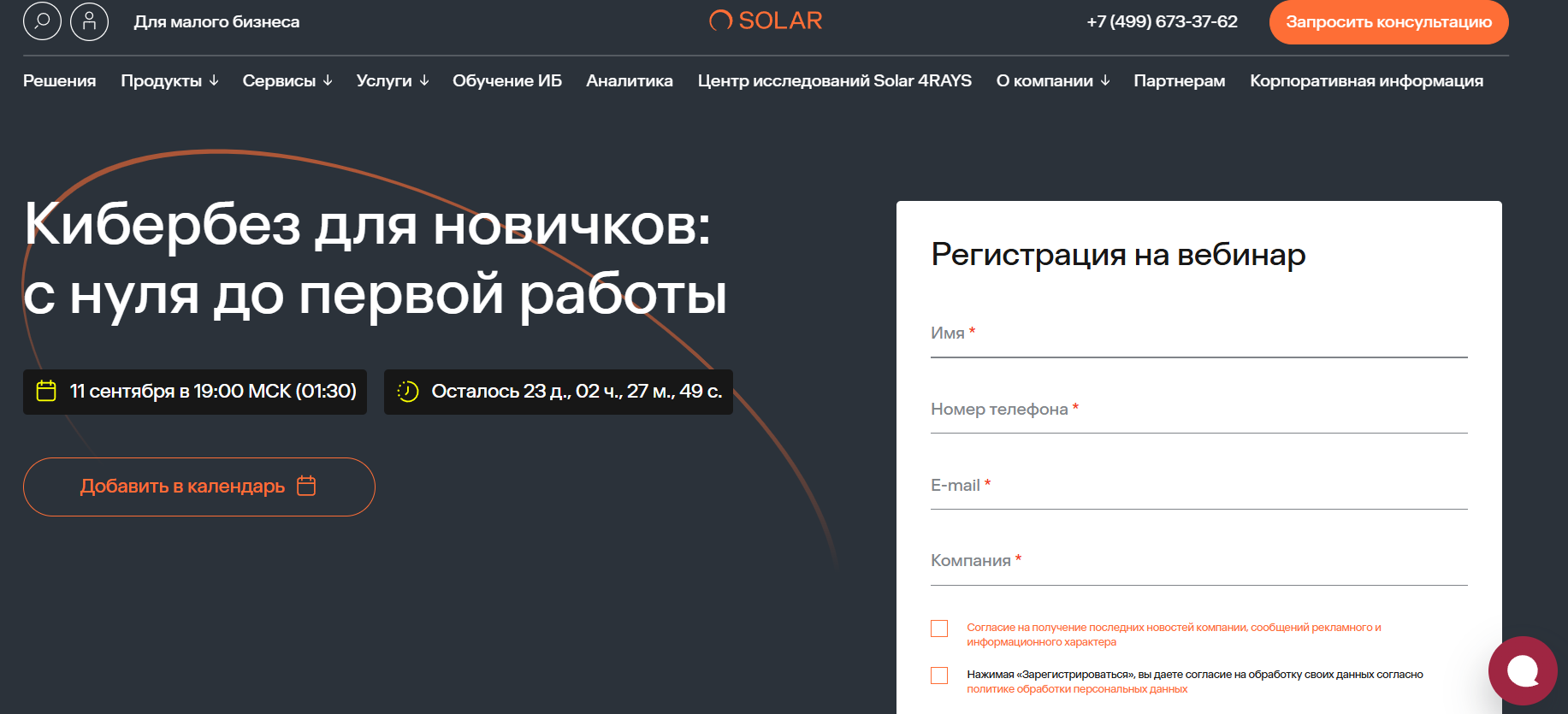Image resolution: width=1568 pixels, height=714 pixels.
Task: Click the search magnifier icon
Action: click(x=42, y=21)
